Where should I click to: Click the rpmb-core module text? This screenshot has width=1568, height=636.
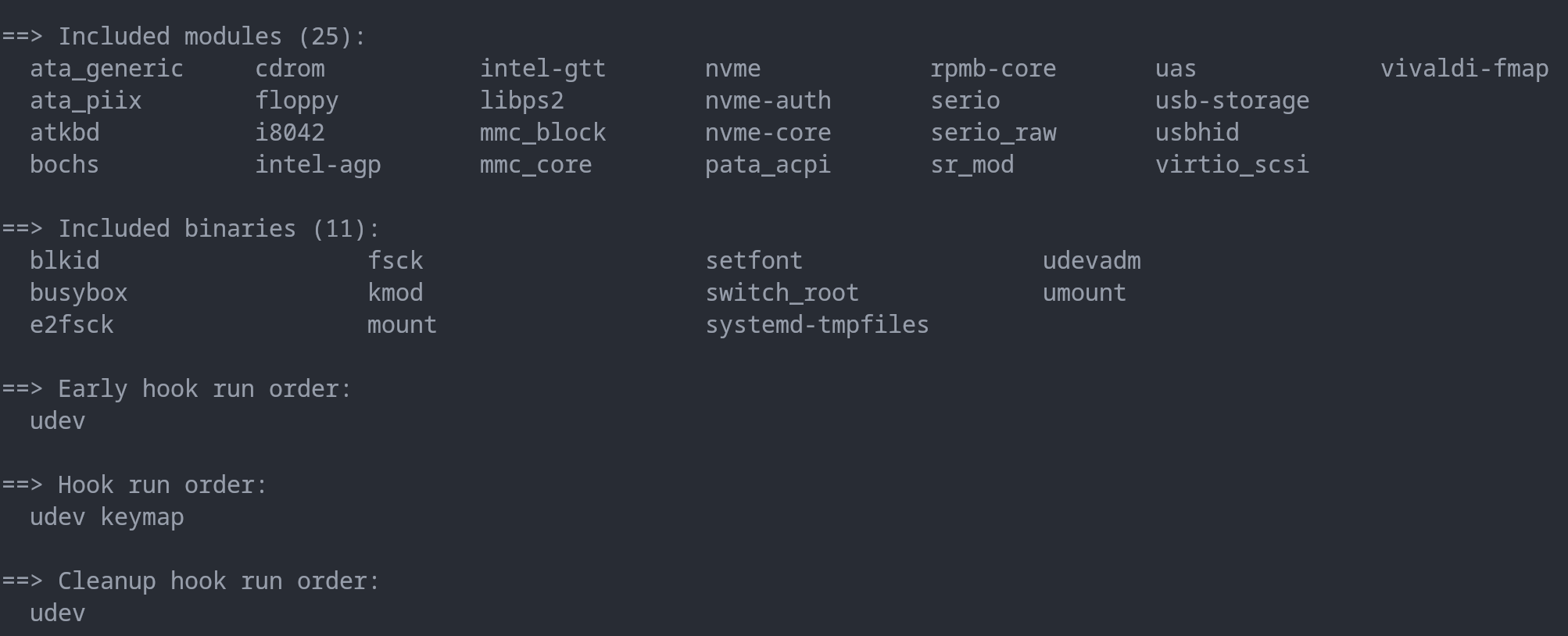[993, 69]
